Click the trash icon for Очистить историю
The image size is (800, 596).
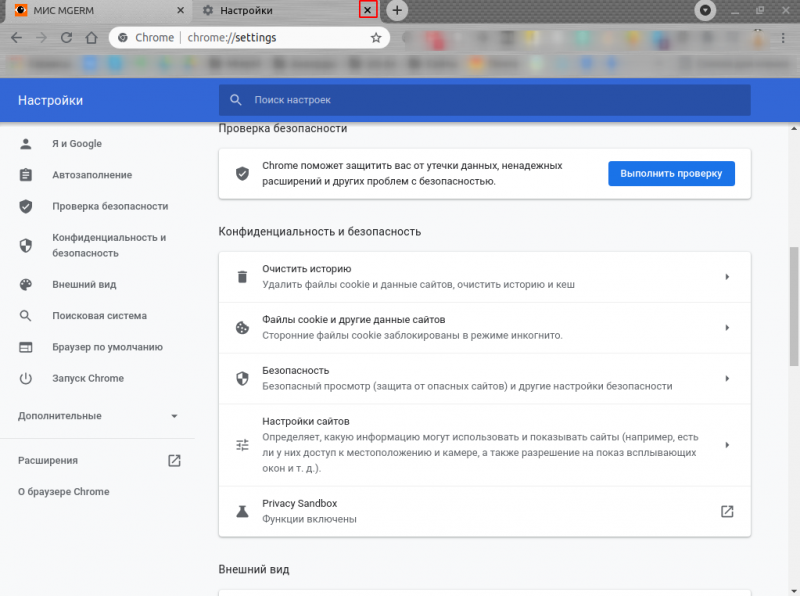pos(241,276)
